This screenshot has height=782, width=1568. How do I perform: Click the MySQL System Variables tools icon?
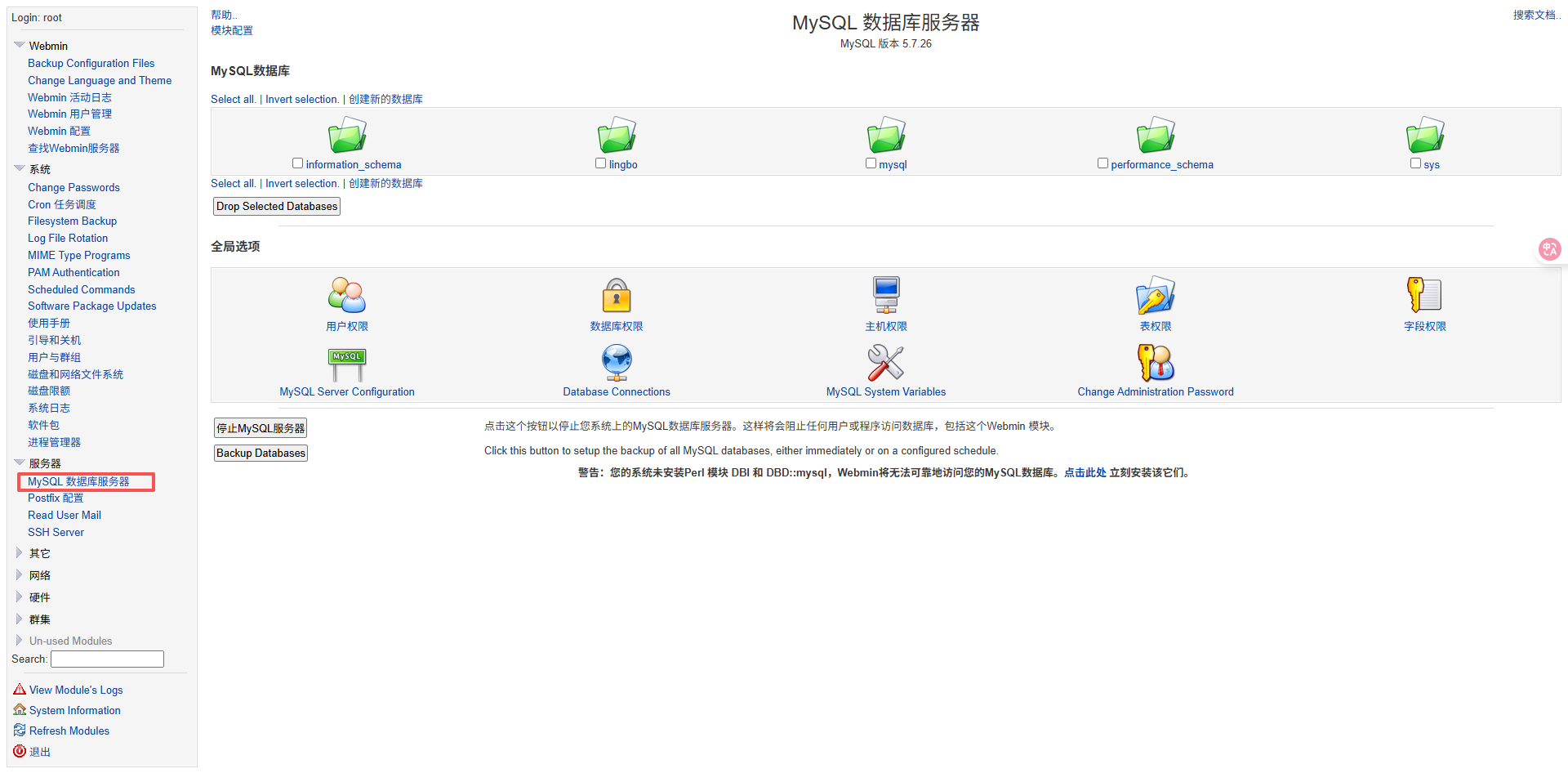(886, 363)
